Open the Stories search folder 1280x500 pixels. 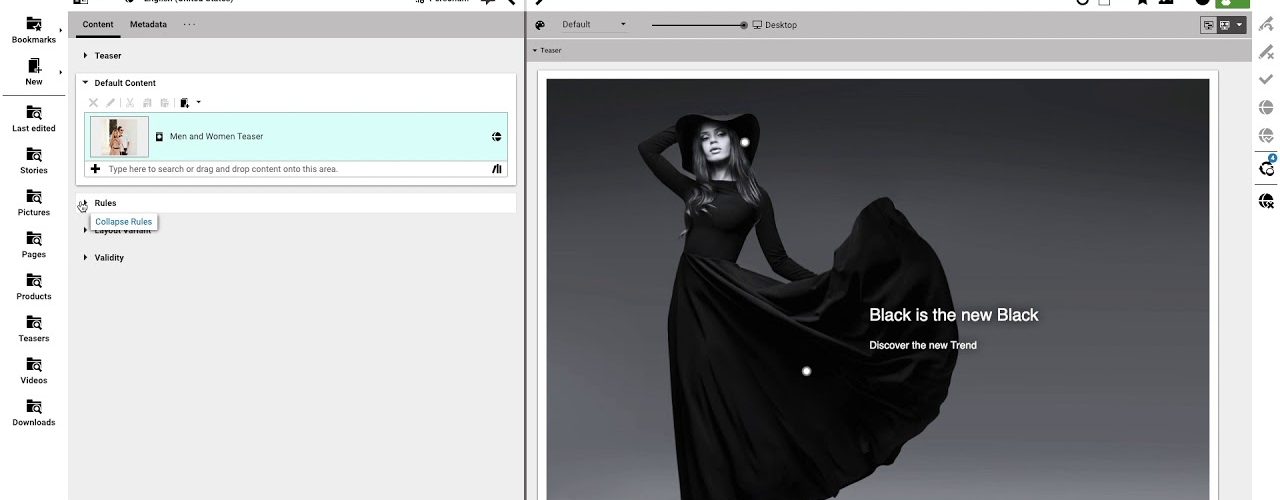(33, 160)
